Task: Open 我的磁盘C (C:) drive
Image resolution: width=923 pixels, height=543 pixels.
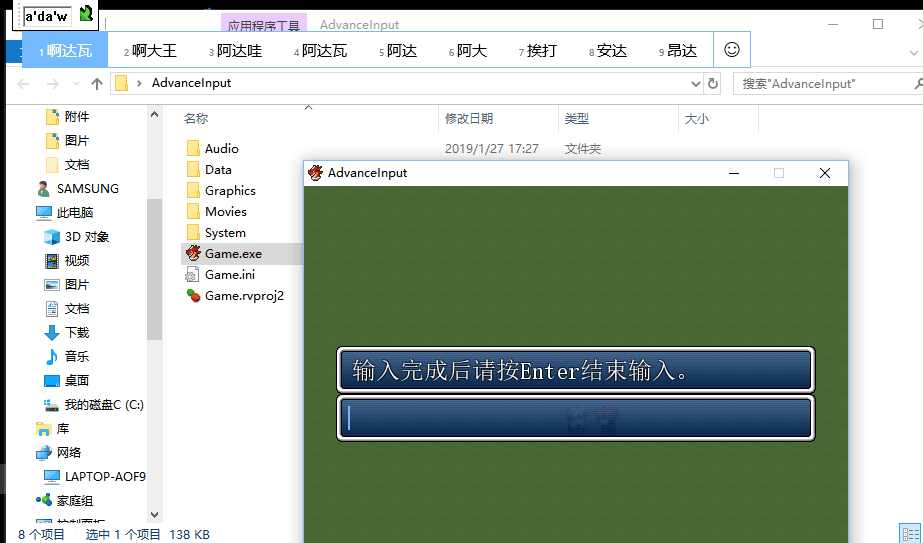Action: point(104,405)
